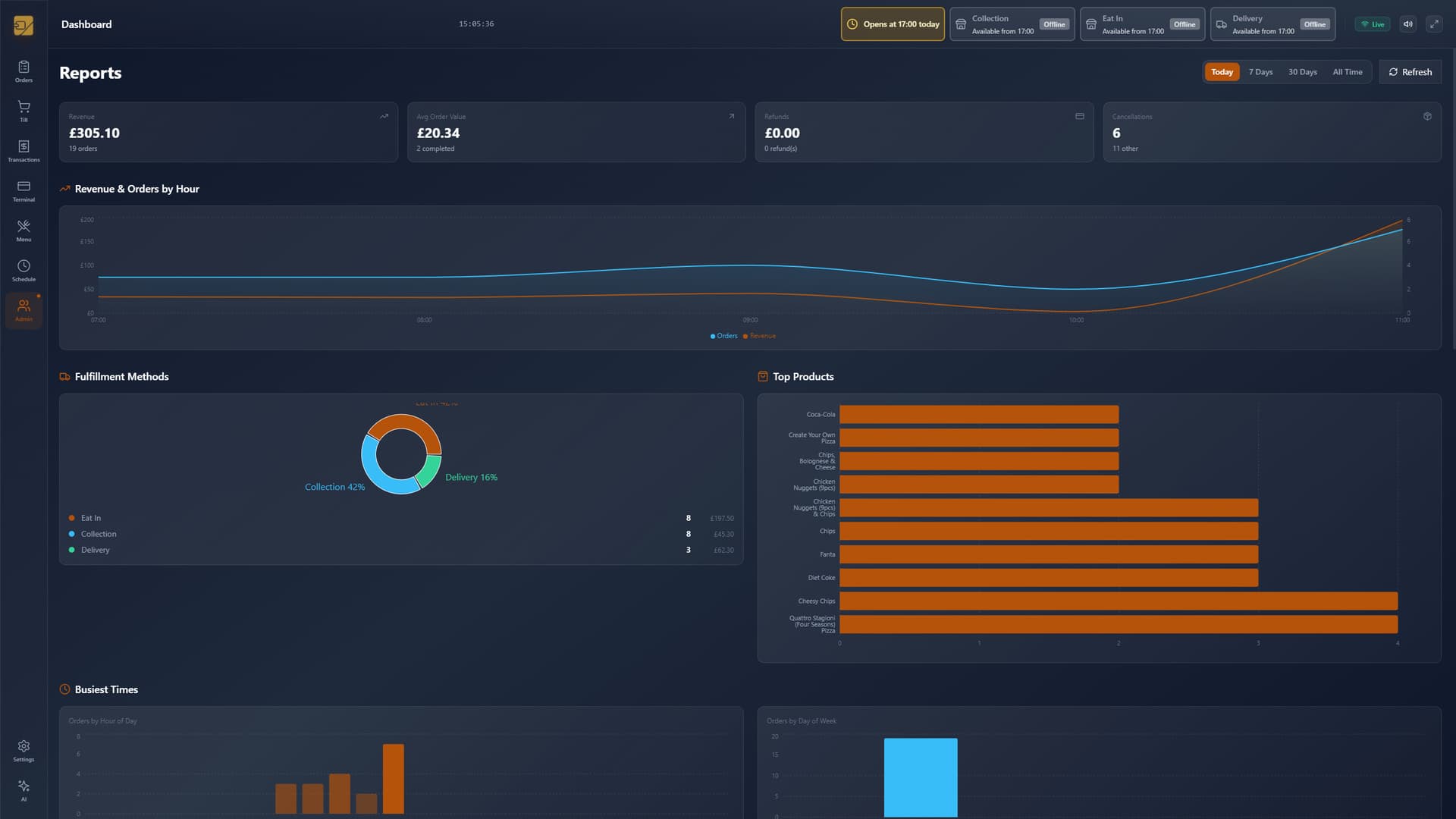Enter fullscreen using expand icon
The height and width of the screenshot is (819, 1456).
[1436, 24]
